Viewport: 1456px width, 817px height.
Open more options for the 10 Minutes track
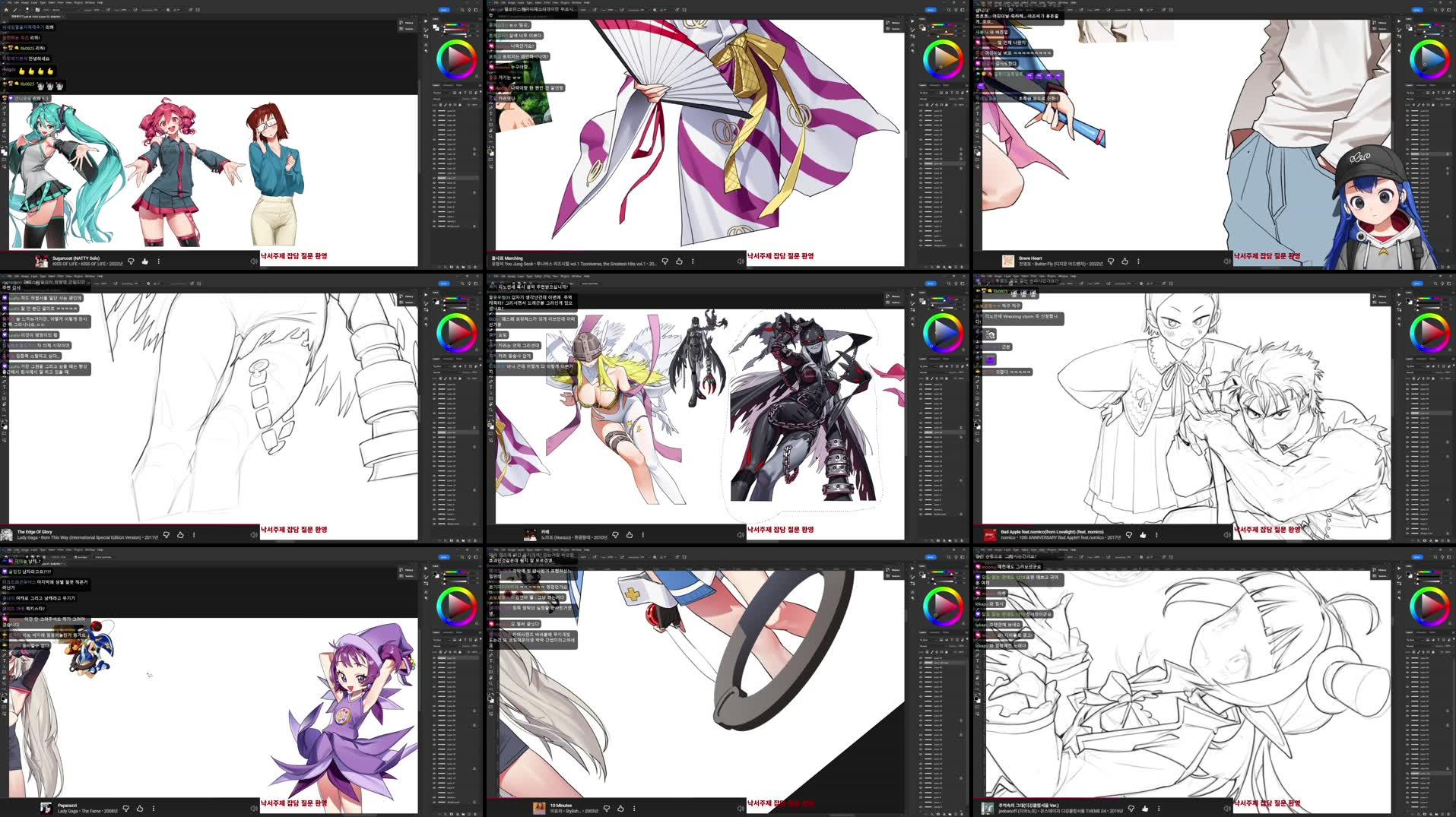tap(634, 808)
